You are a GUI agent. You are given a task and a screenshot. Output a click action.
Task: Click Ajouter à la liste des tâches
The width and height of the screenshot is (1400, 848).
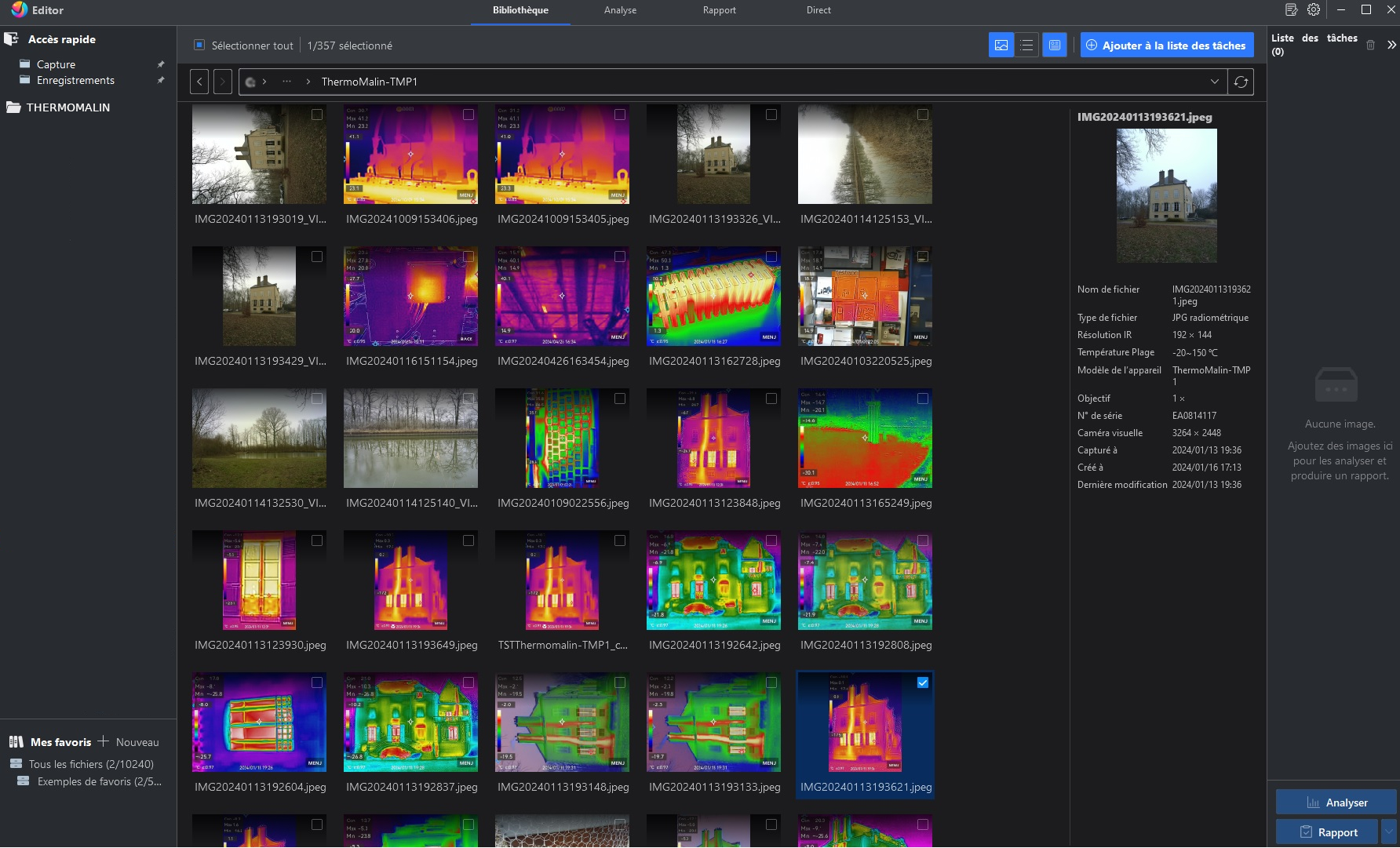point(1167,45)
